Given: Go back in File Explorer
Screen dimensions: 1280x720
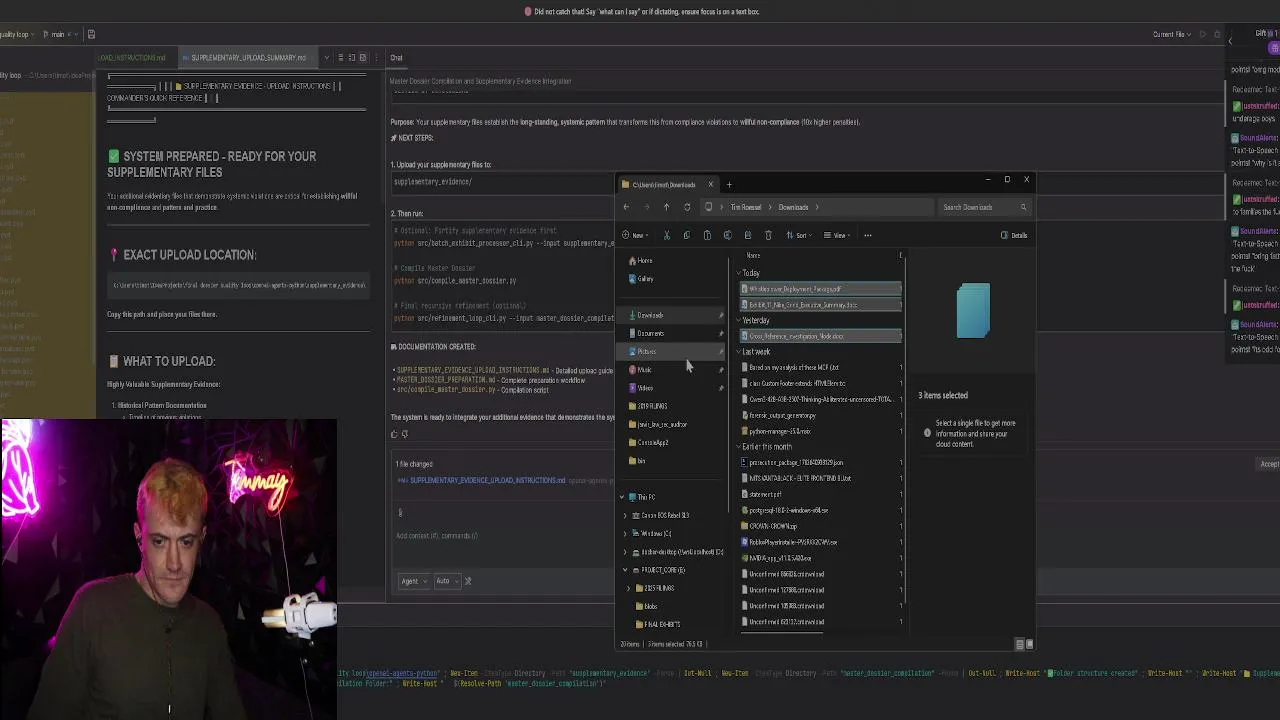Looking at the screenshot, I should pos(626,207).
